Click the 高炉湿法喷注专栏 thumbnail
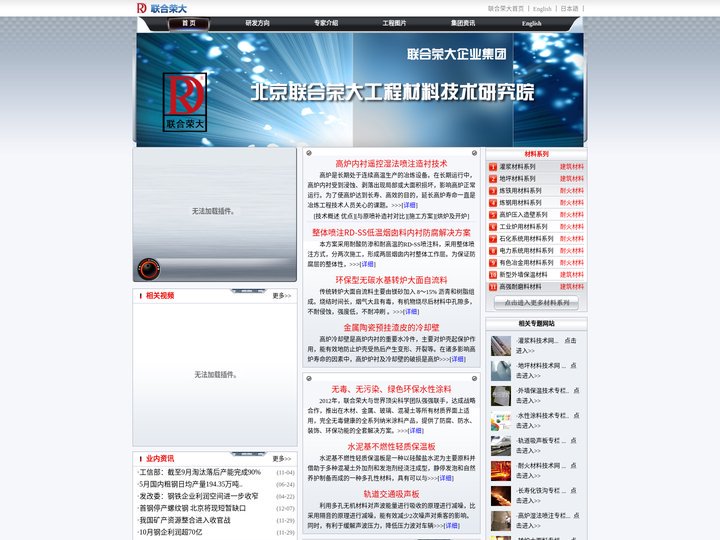Screen dimensions: 720x540 pos(501,521)
